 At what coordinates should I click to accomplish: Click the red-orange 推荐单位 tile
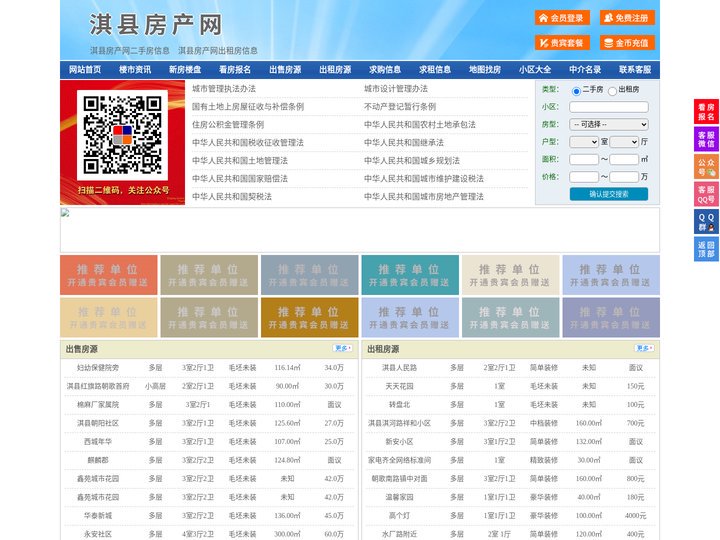[x=109, y=275]
